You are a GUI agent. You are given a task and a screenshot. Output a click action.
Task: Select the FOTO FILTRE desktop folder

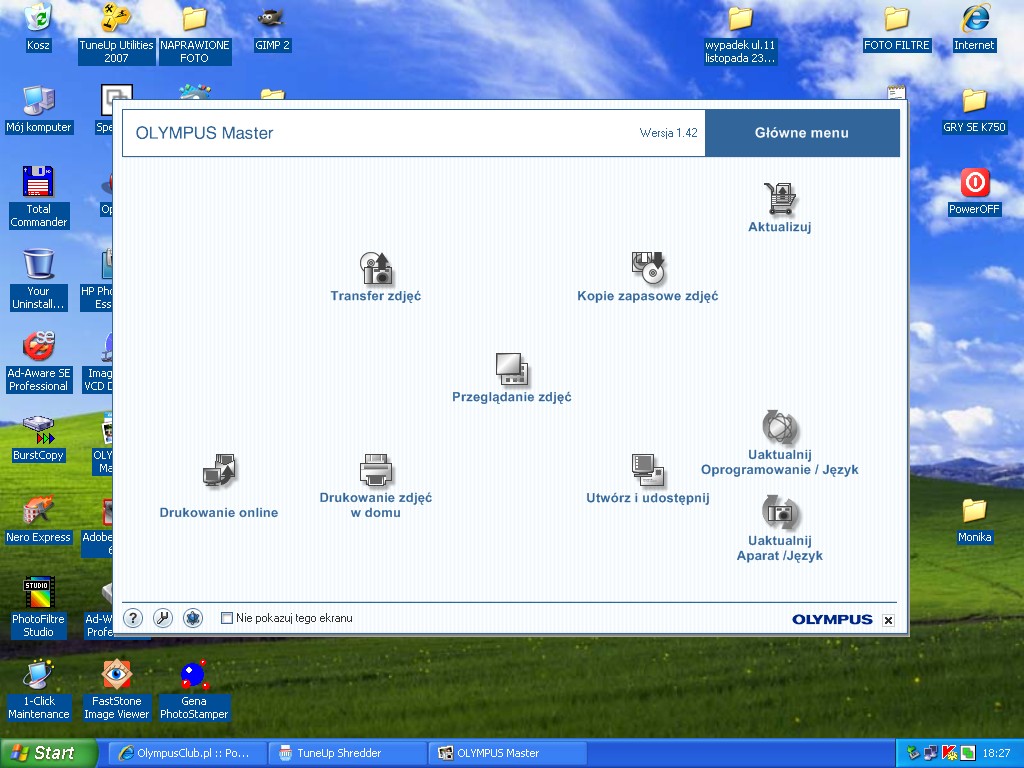[897, 27]
